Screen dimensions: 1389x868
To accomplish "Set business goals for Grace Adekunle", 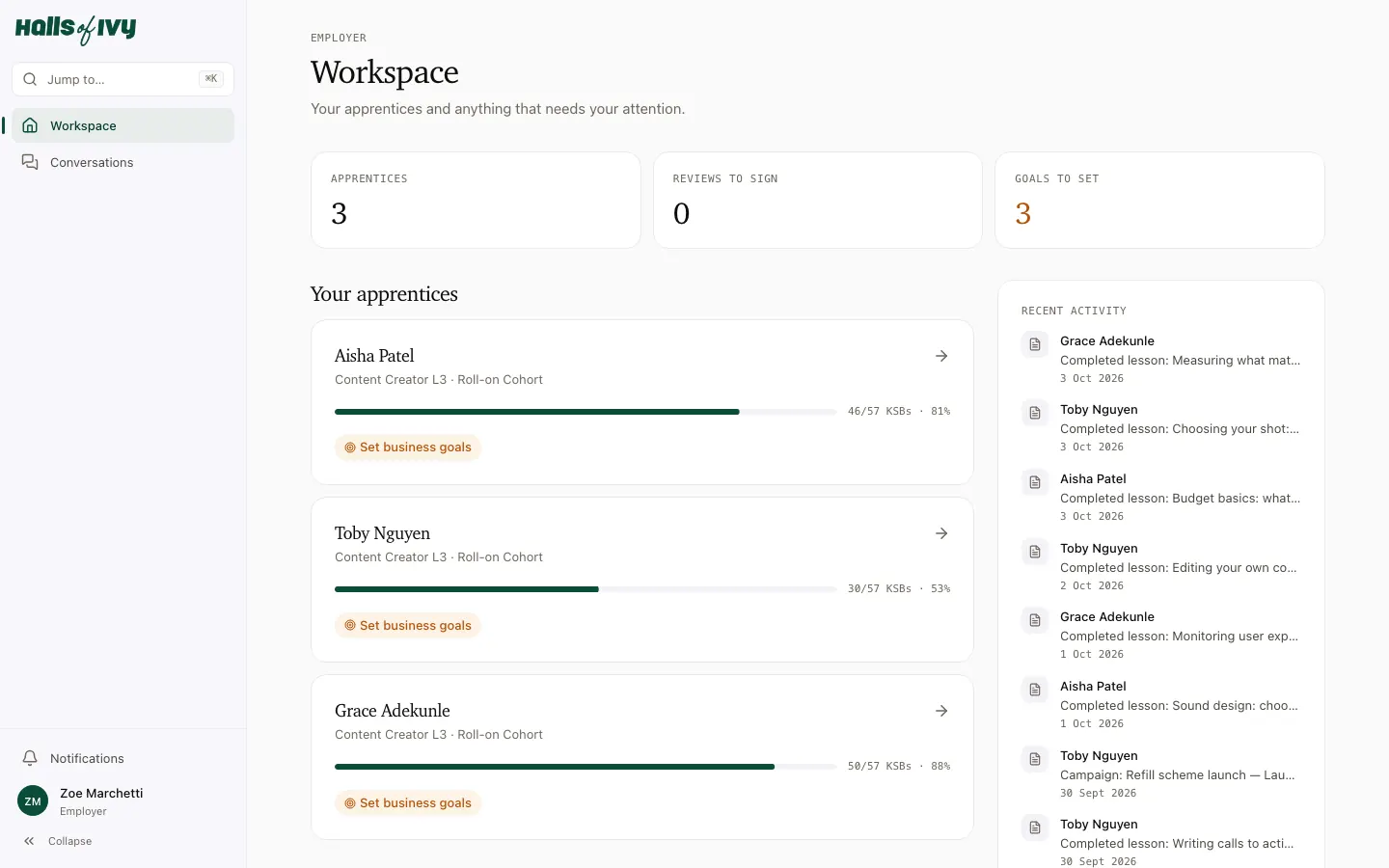I will 408,802.
